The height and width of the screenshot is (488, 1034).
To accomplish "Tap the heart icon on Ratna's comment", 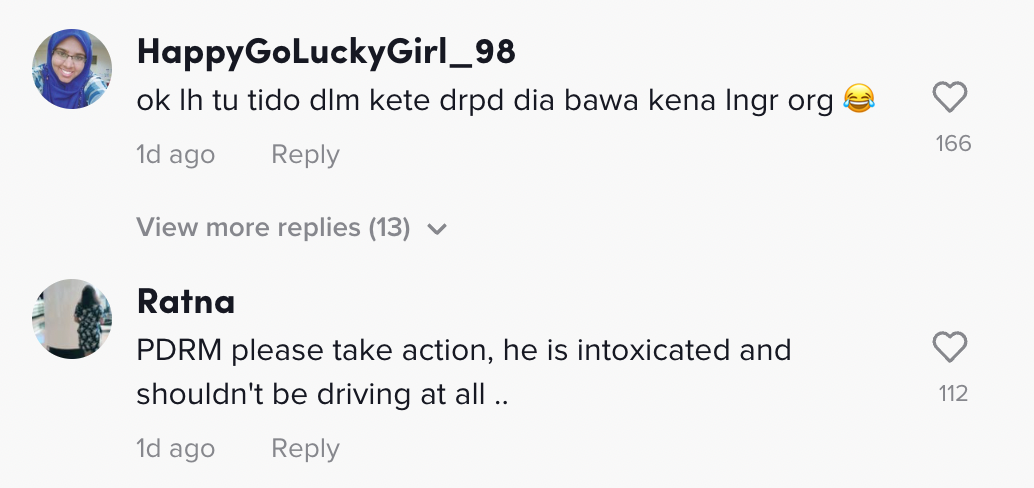I will pyautogui.click(x=949, y=348).
